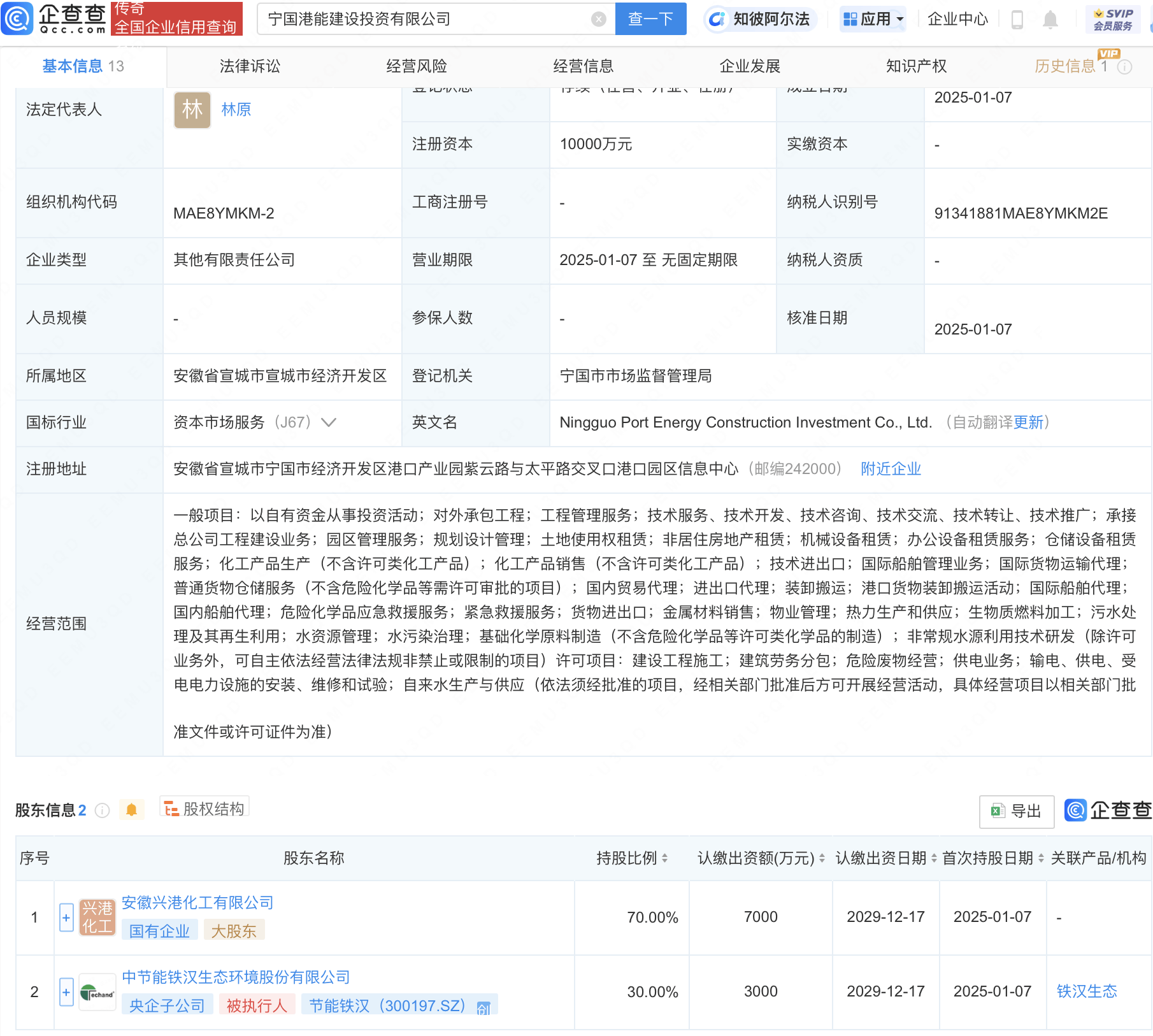Image resolution: width=1153 pixels, height=1036 pixels.
Task: Open the 历史信息 VIP tab
Action: 1071,66
